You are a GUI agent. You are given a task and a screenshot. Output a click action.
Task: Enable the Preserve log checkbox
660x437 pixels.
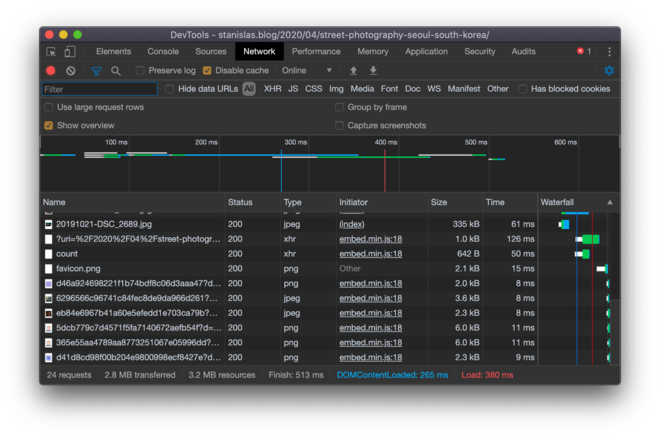[x=141, y=71]
